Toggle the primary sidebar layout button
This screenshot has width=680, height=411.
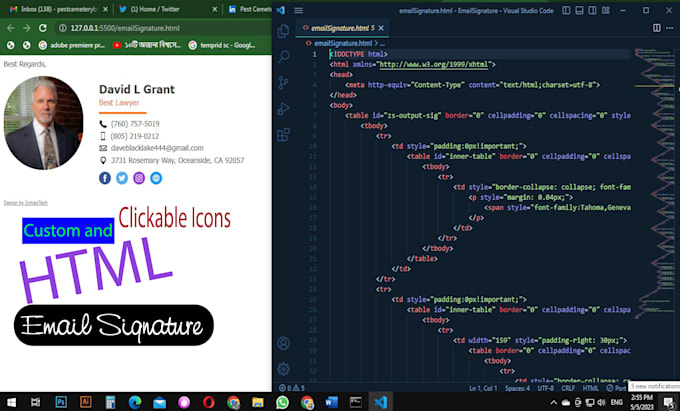566,9
